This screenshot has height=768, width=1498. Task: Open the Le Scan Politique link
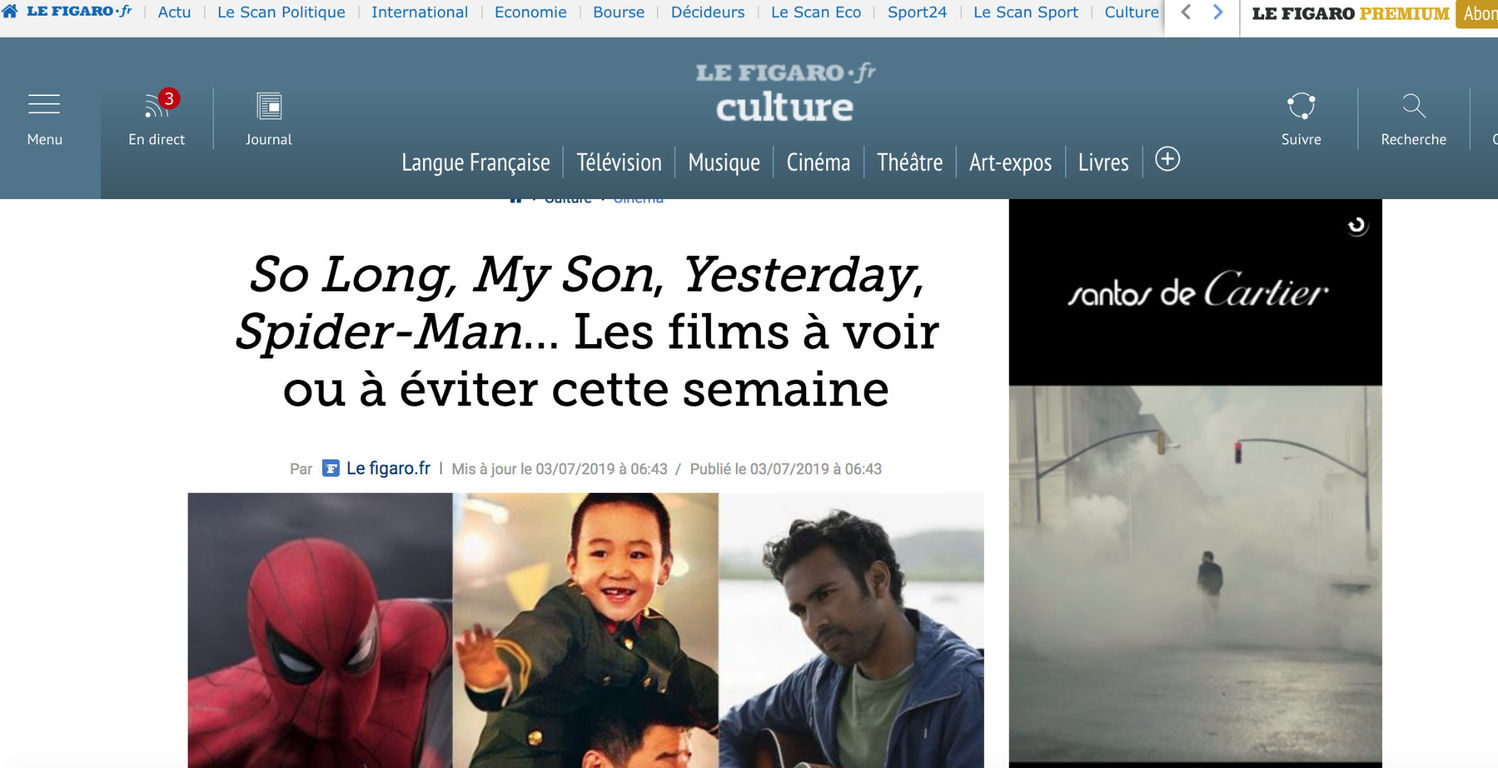pyautogui.click(x=281, y=12)
